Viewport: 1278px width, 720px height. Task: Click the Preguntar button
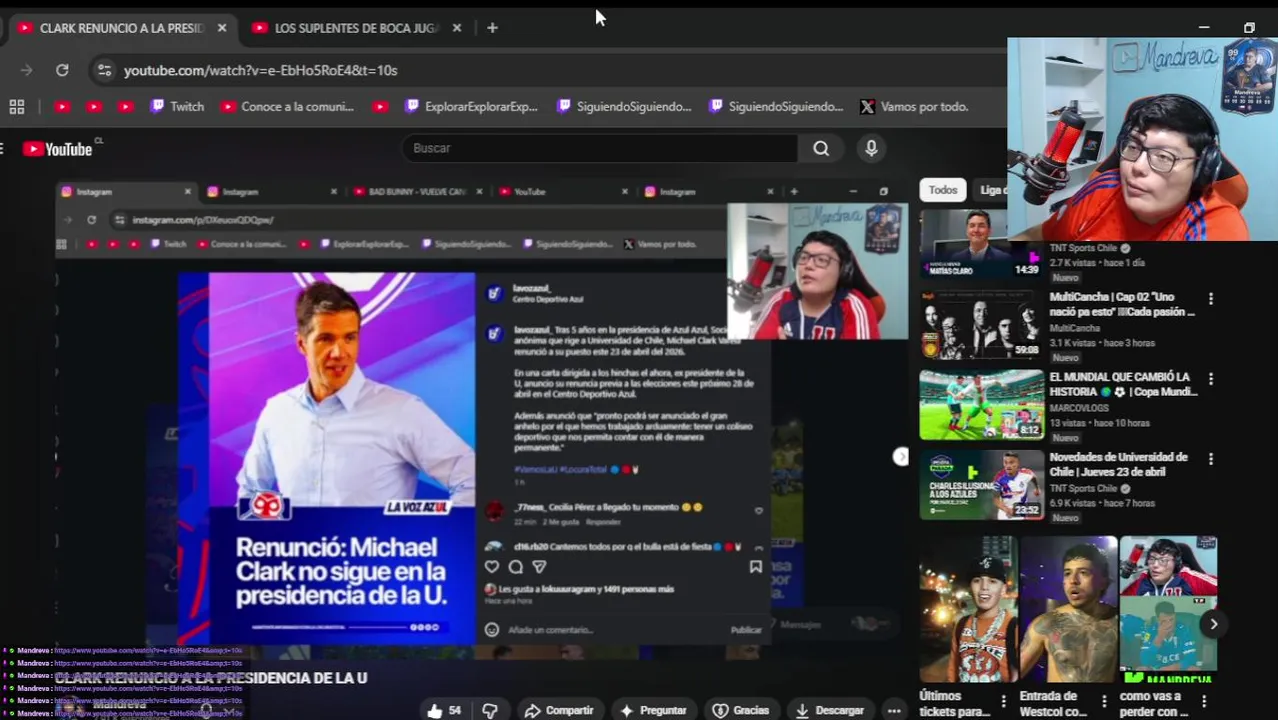653,710
